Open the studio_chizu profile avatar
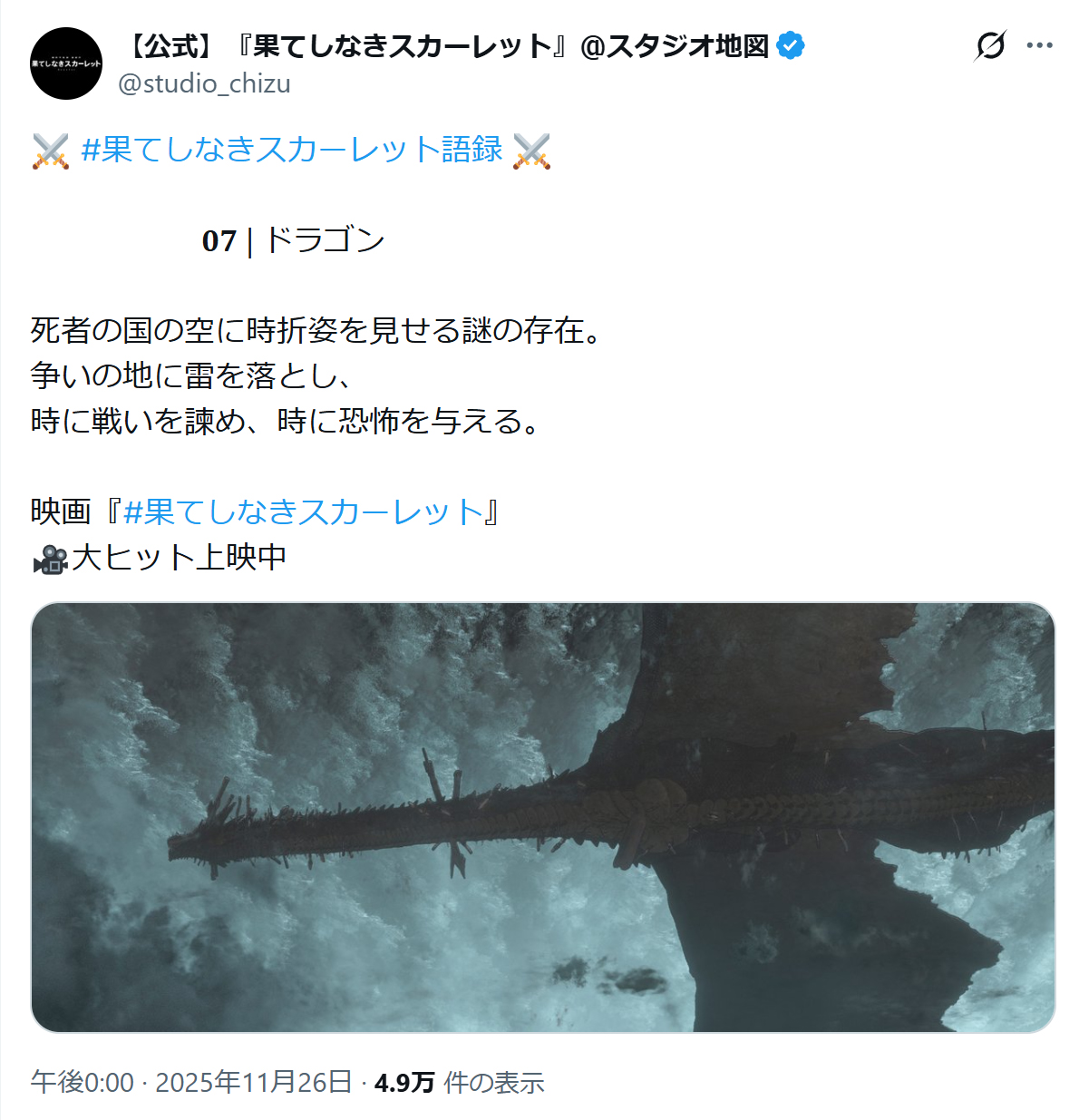Screen dimensions: 1079x1120 (x=66, y=63)
